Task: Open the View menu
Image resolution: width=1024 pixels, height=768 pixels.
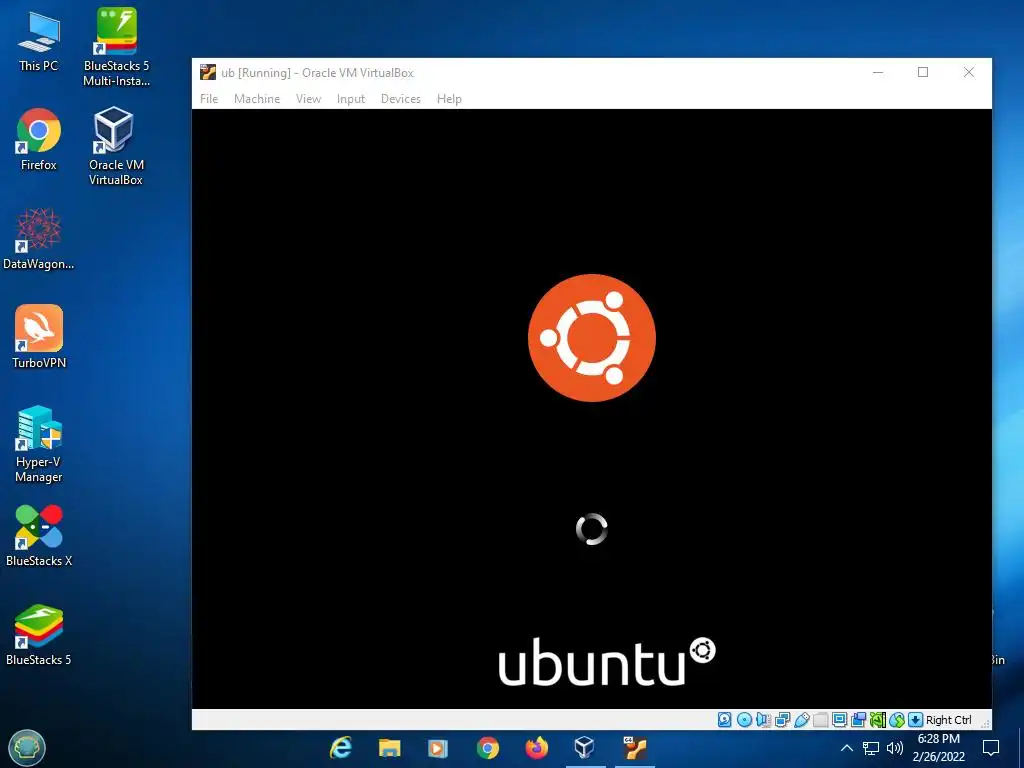Action: coord(308,99)
